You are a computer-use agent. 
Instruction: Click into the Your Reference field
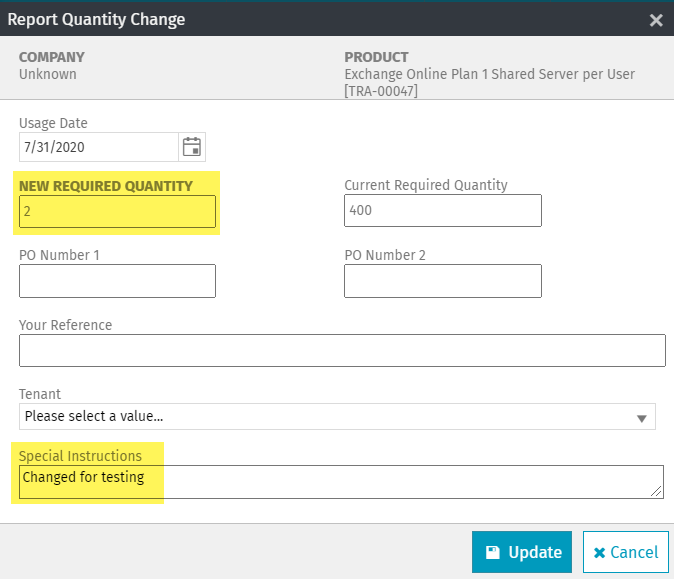[342, 351]
